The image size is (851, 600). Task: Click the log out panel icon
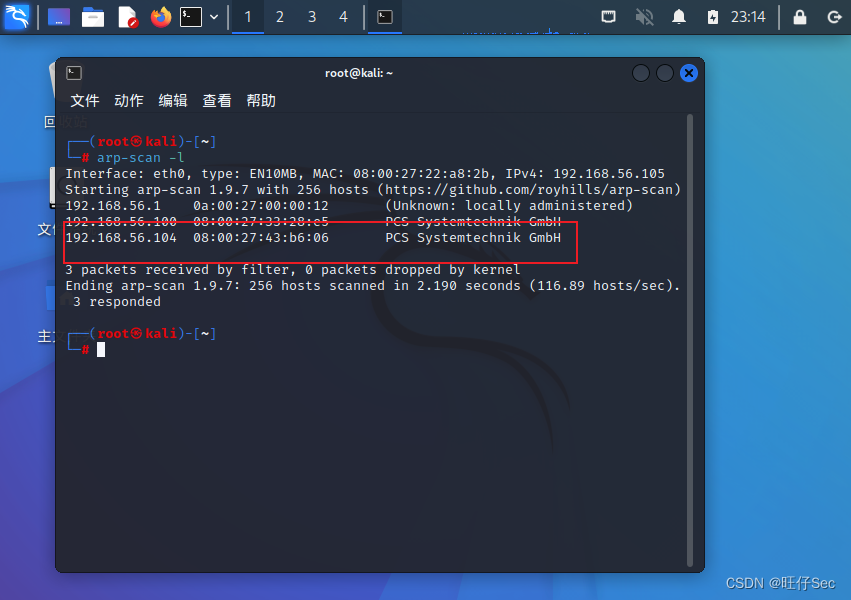click(834, 17)
